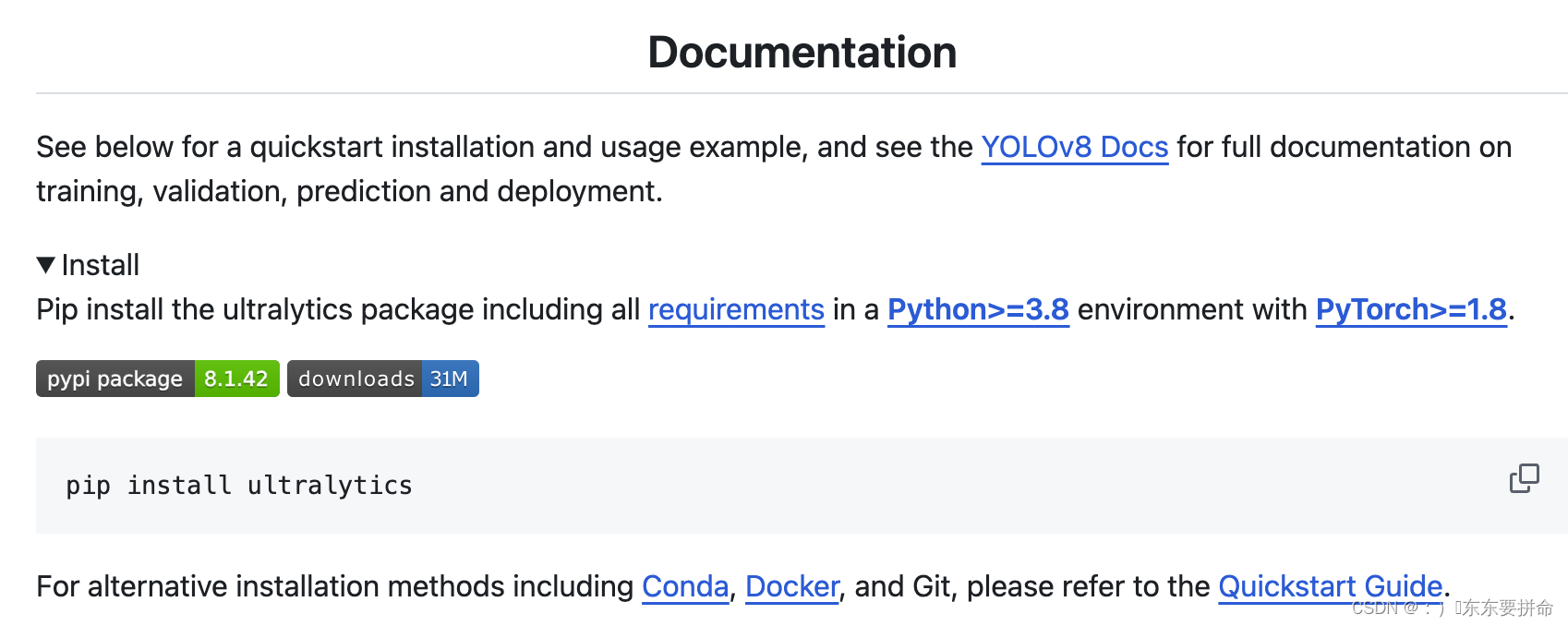This screenshot has width=1568, height=626.
Task: Open the requirements link
Action: click(x=735, y=309)
